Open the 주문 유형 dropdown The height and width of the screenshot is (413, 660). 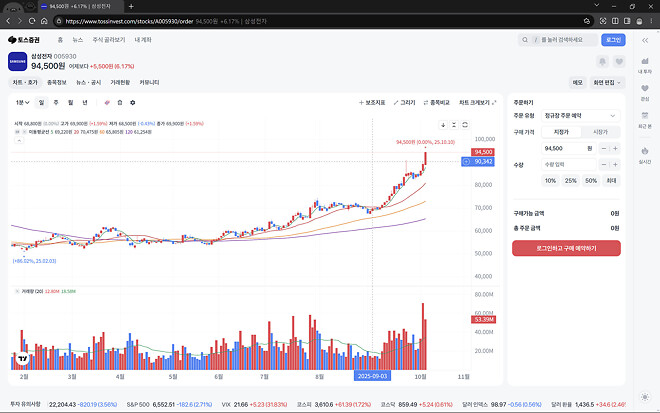point(582,116)
